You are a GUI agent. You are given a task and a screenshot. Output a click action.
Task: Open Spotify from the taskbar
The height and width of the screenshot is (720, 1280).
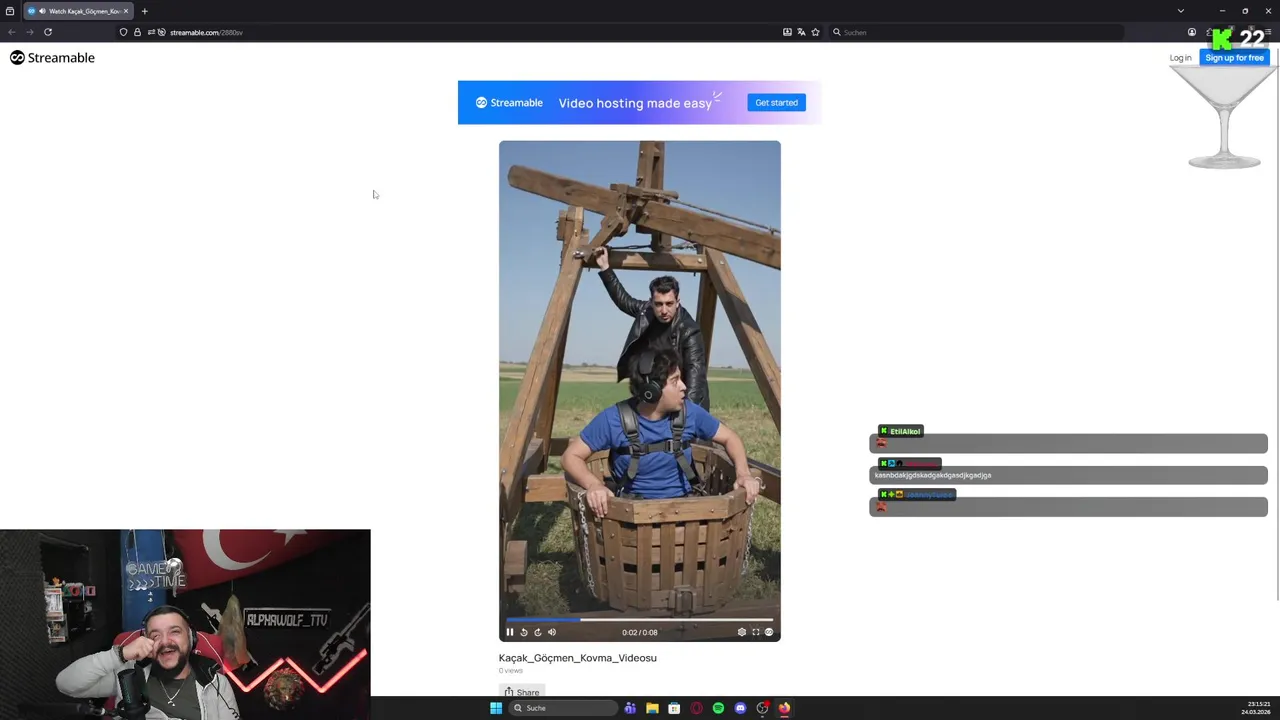(718, 708)
